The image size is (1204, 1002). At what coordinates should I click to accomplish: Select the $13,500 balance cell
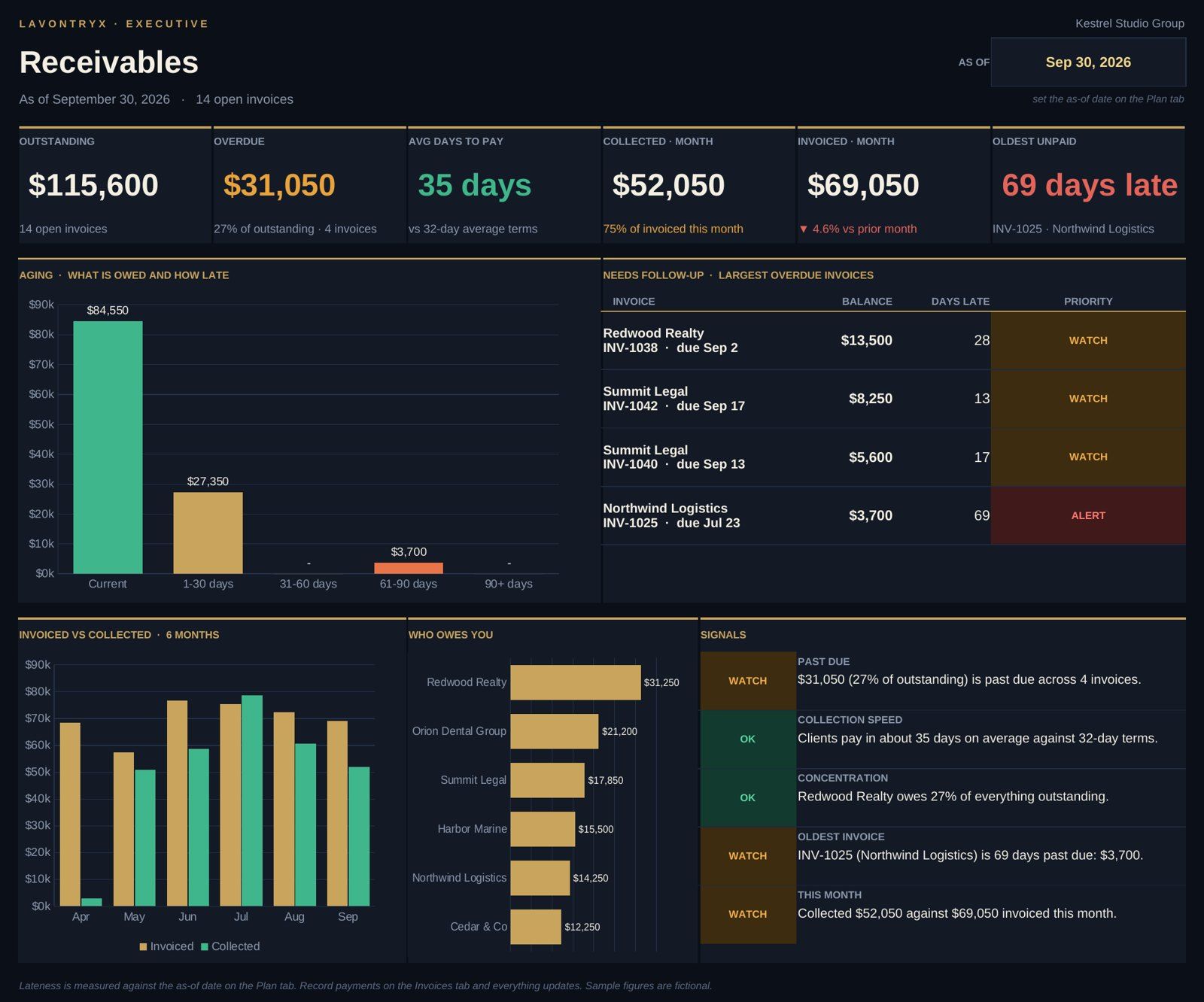tap(867, 340)
